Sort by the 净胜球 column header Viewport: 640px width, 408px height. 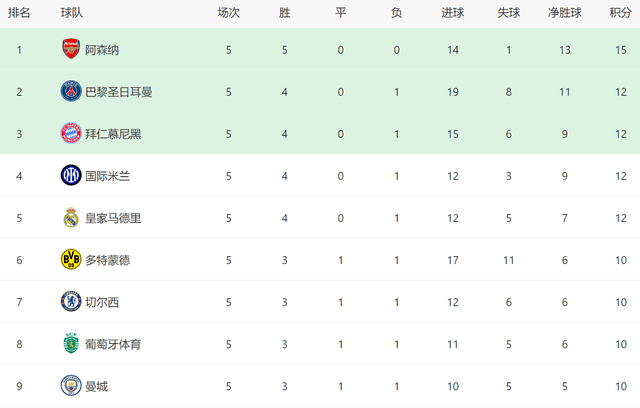[566, 13]
